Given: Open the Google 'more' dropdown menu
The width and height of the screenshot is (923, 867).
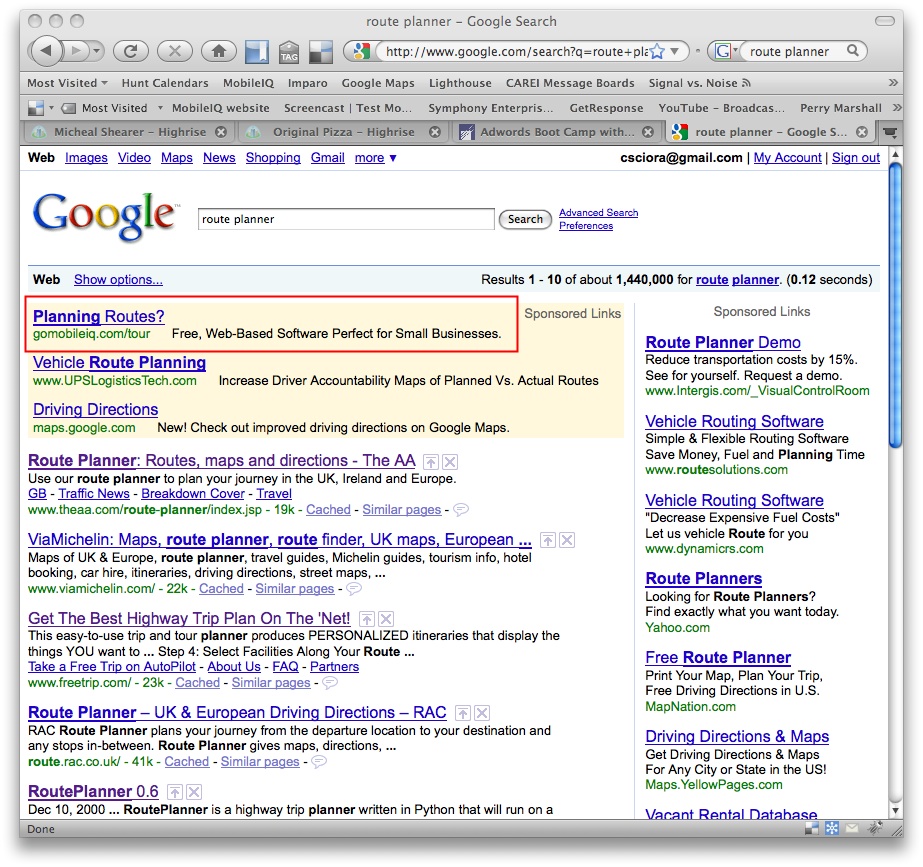Looking at the screenshot, I should coord(375,158).
